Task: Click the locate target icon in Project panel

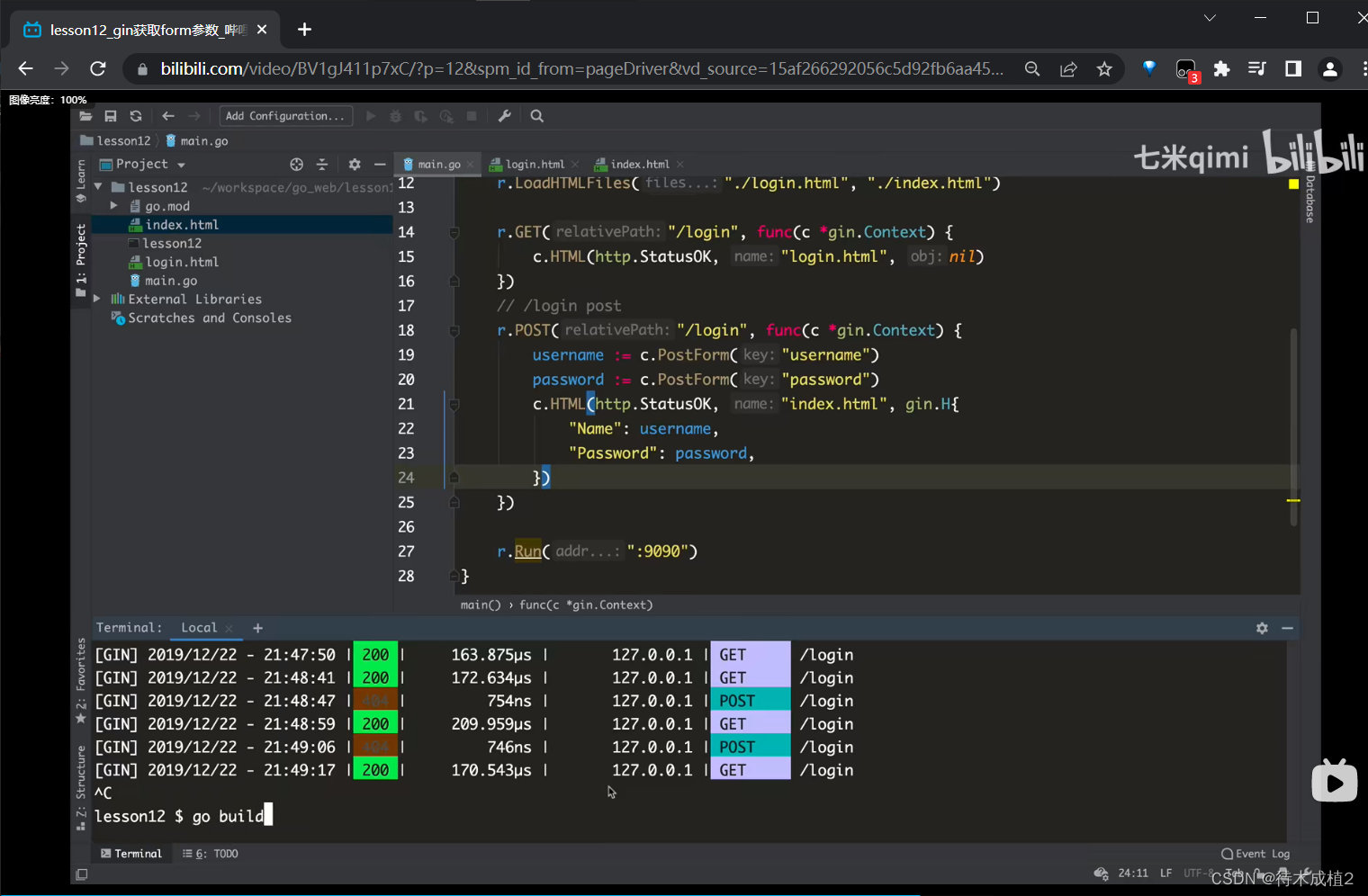Action: pyautogui.click(x=296, y=165)
